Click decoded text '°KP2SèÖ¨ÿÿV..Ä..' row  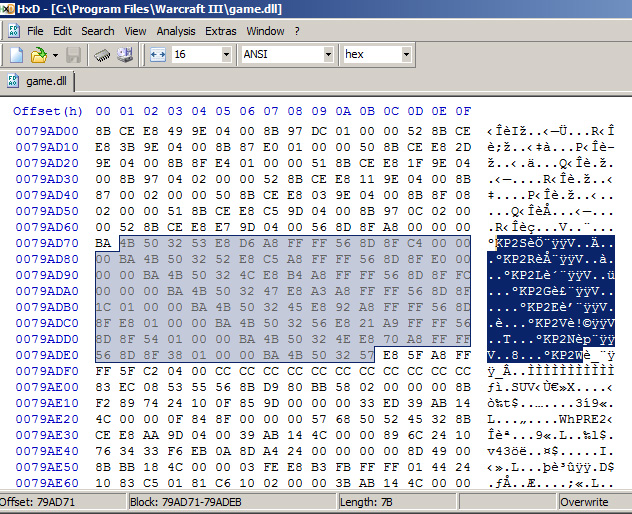551,243
